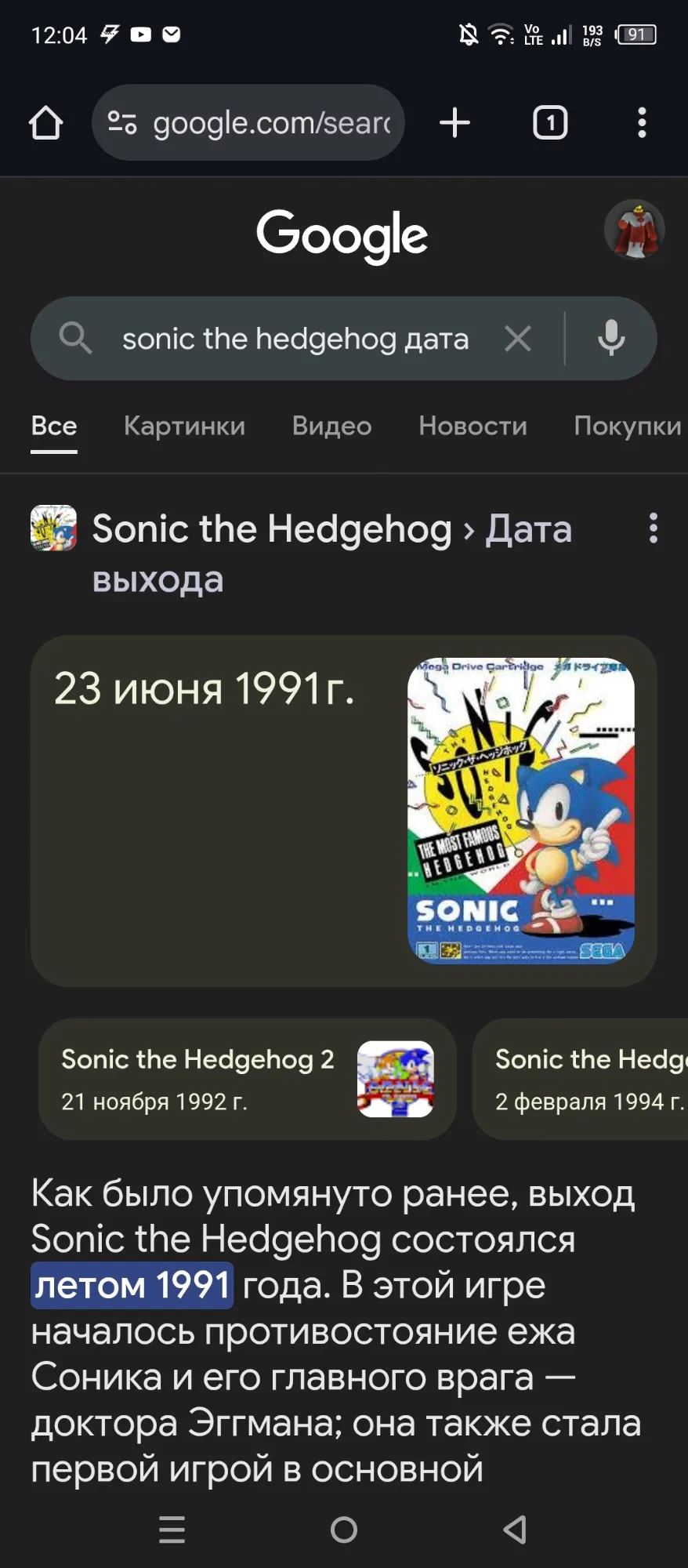The width and height of the screenshot is (688, 1568).
Task: Open the card dated 2 февраля 1994
Action: (581, 1080)
